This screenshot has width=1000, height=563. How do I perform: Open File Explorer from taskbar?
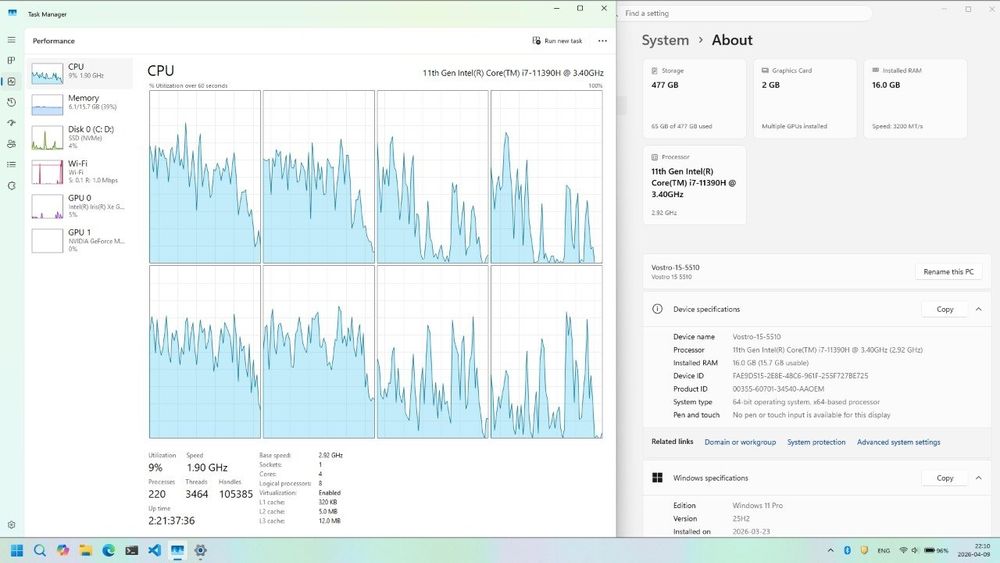click(x=85, y=550)
